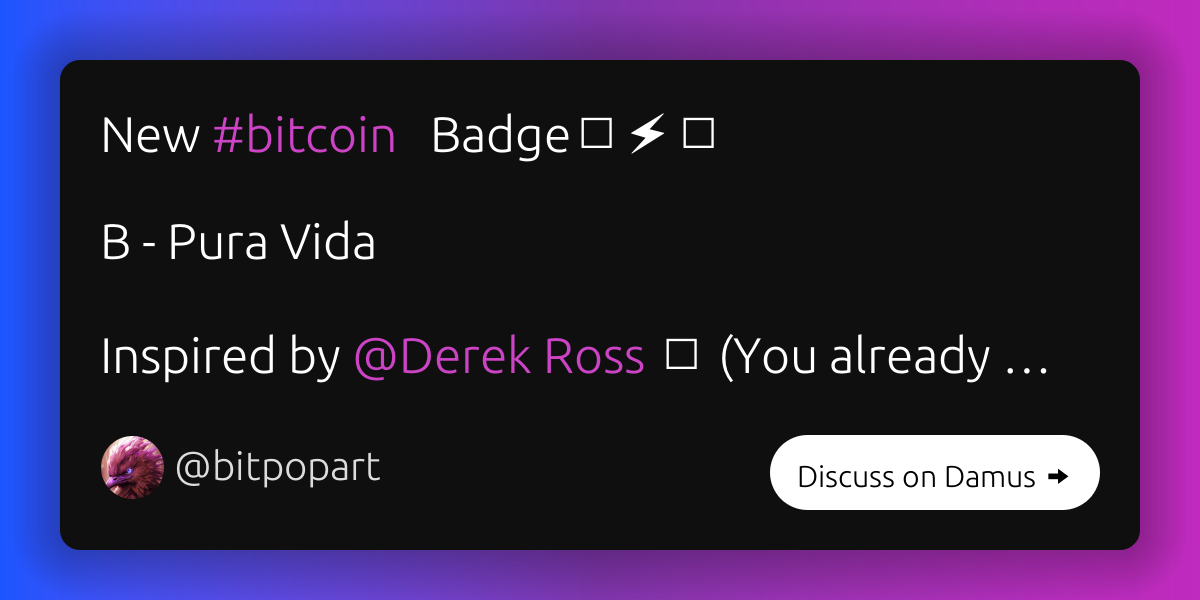
Task: Click the "(You already" text
Action: 855,358
